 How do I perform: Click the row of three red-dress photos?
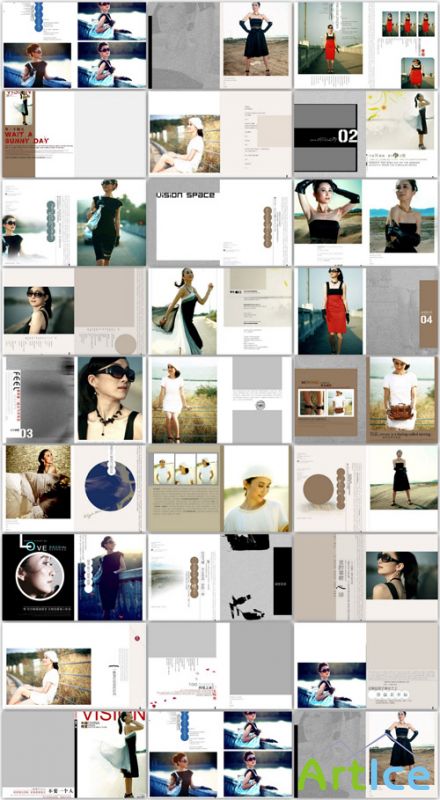tap(408, 24)
